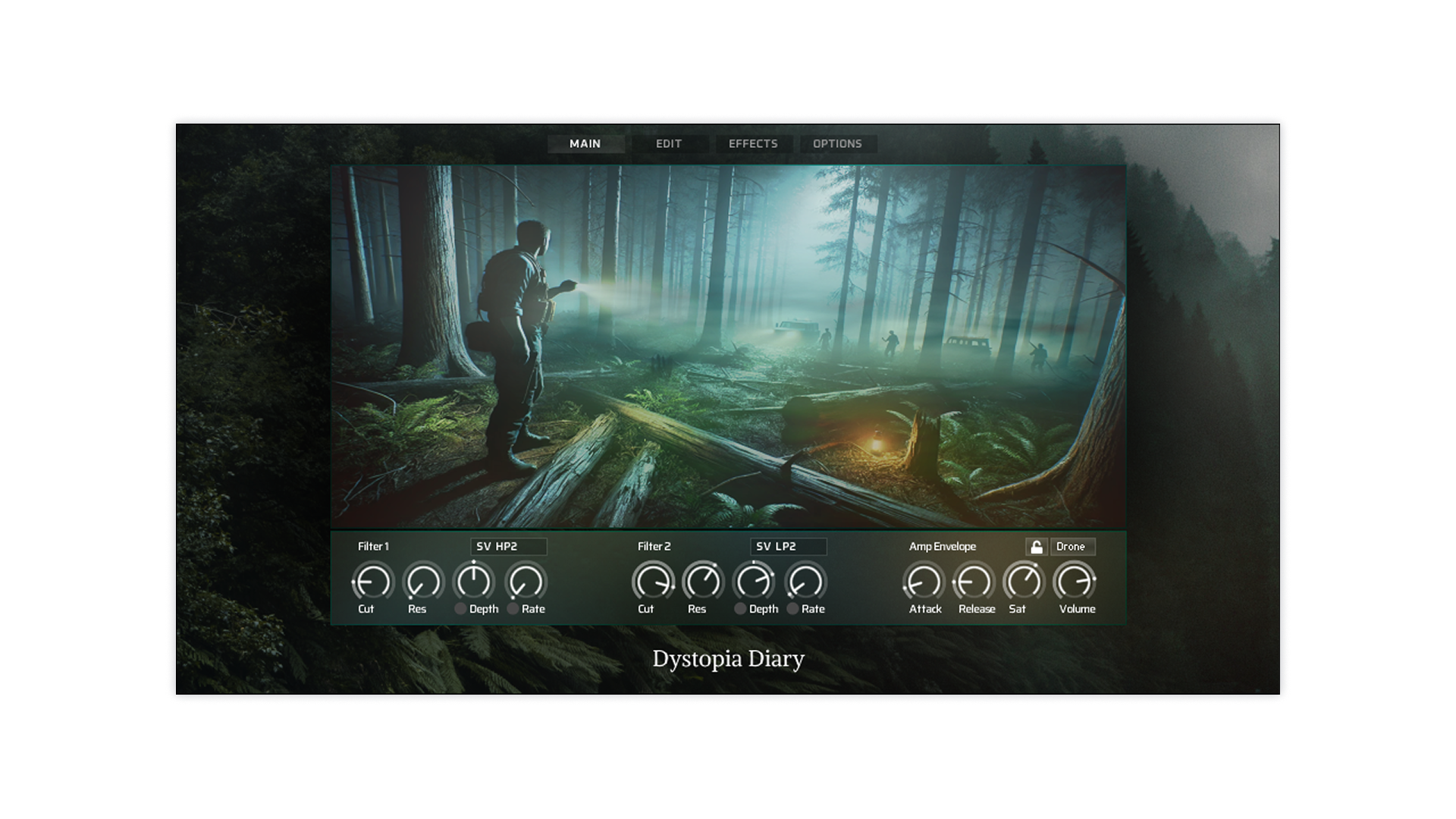Viewport: 1456px width, 819px height.
Task: Open the SV HP2 filter type dropdown
Action: [508, 547]
